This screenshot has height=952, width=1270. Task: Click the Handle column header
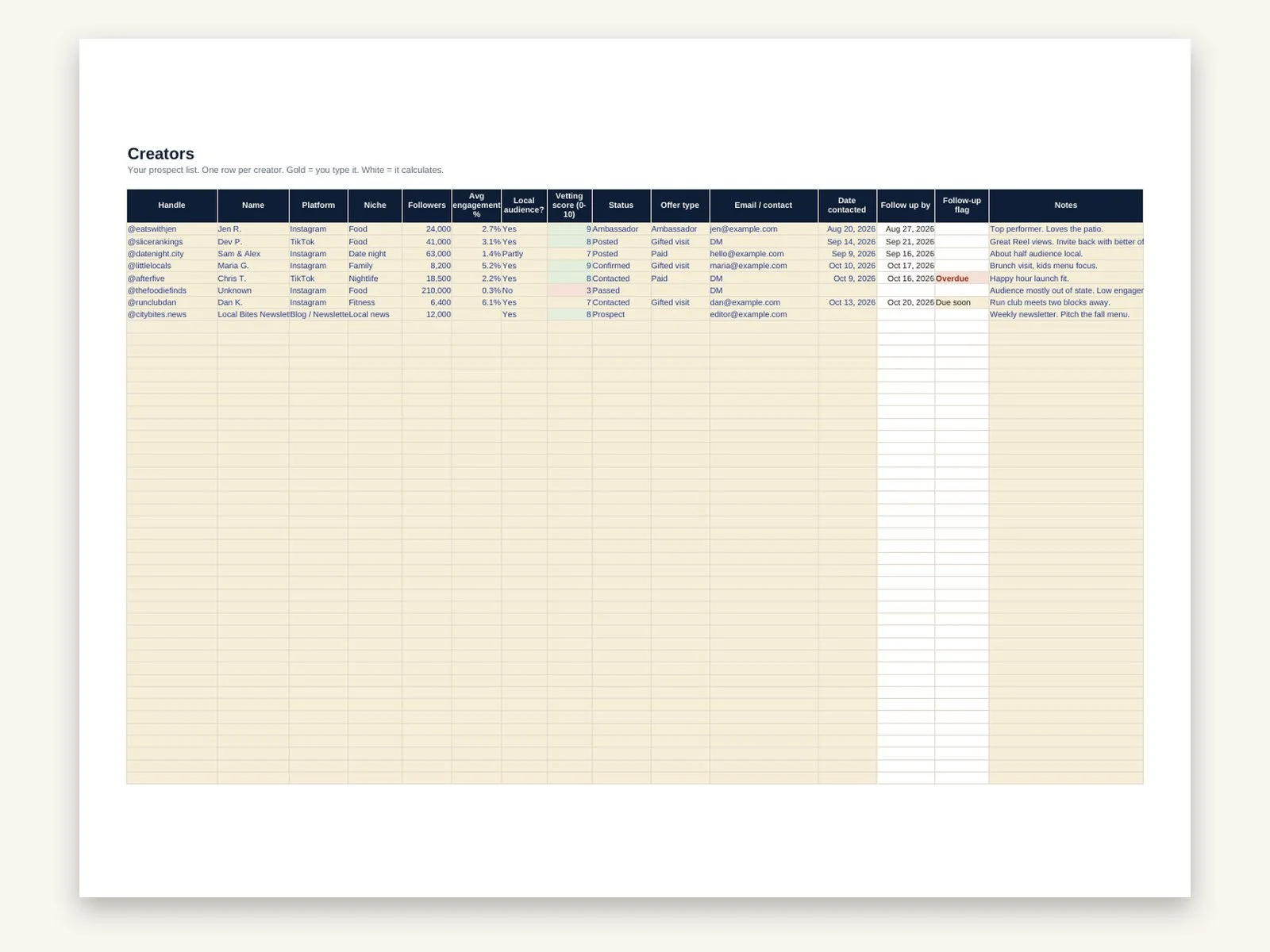(171, 205)
